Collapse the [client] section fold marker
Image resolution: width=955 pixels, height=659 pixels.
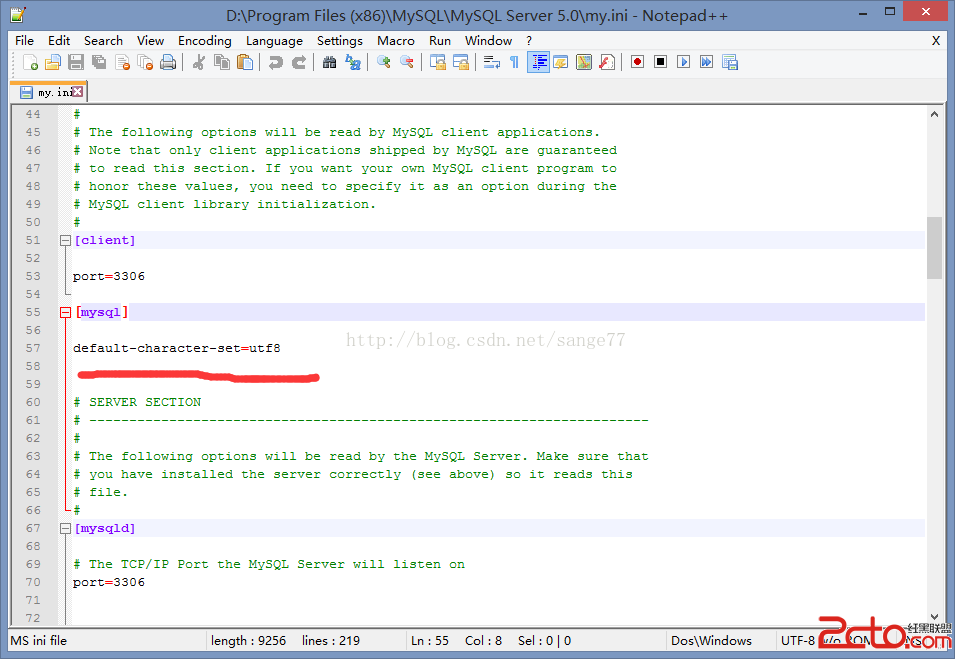click(x=65, y=241)
